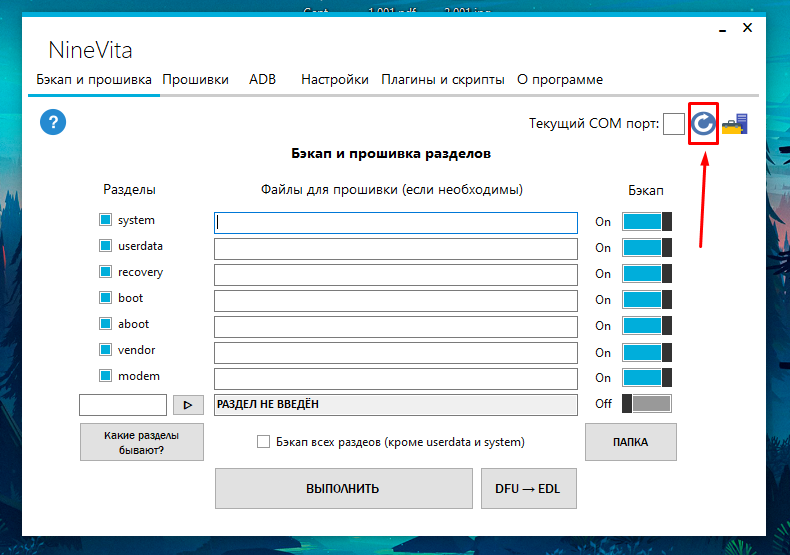Screen dimensions: 790x555
Task: Uncheck the userdata partition checkbox
Action: click(x=105, y=246)
